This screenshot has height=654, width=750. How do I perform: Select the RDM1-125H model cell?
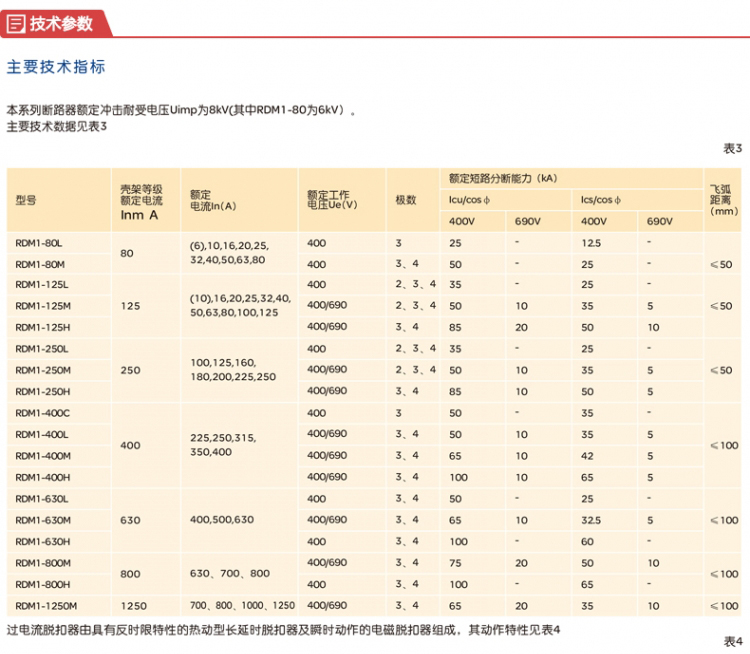pos(43,327)
